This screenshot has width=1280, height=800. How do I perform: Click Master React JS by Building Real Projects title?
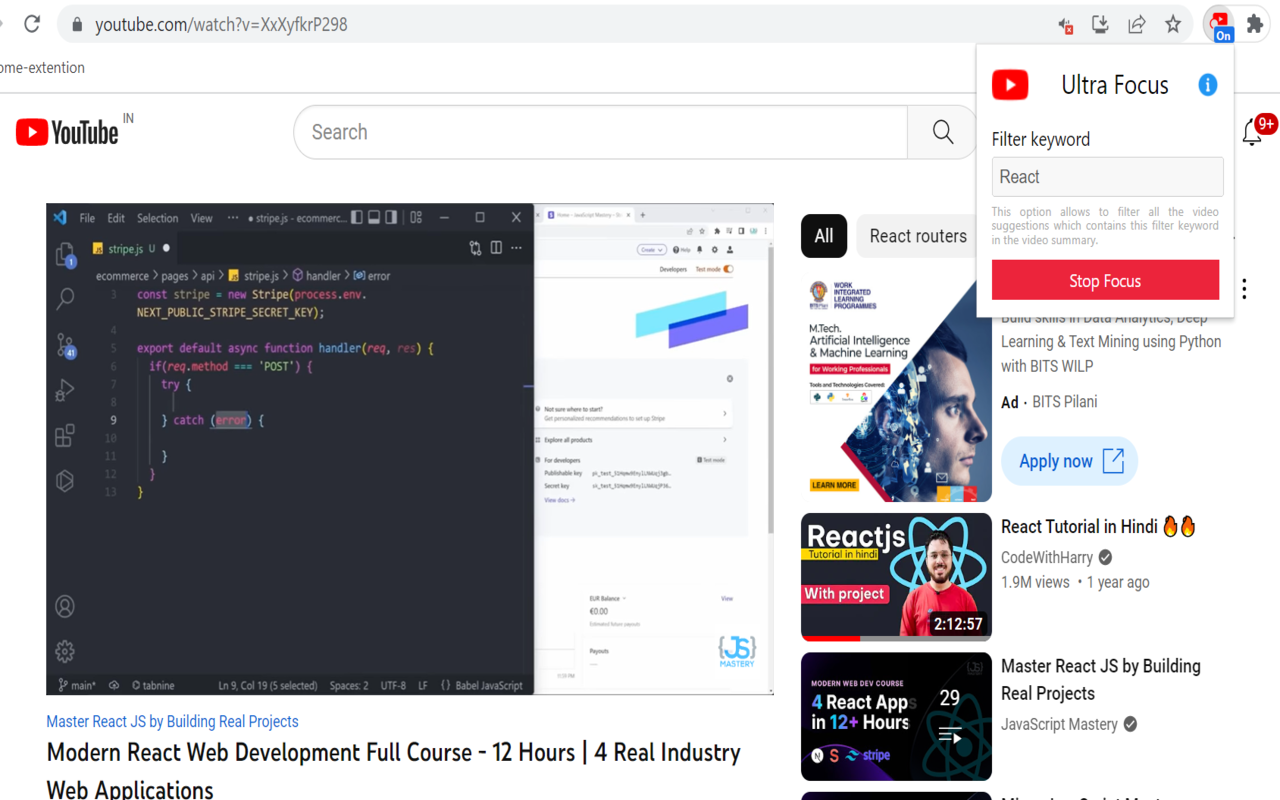(x=1101, y=680)
